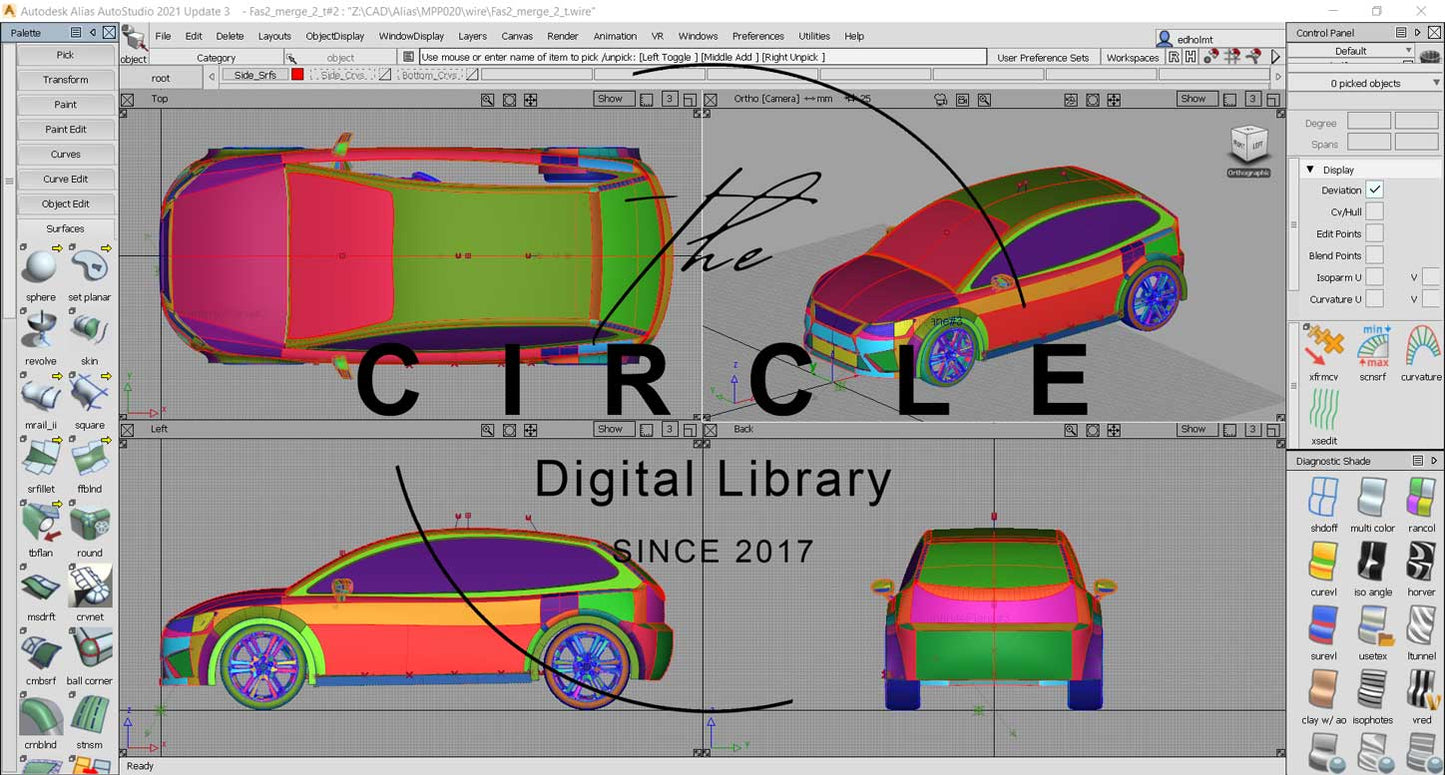The image size is (1445, 775).
Task: Click the User Preference Sets button
Action: 1042,58
